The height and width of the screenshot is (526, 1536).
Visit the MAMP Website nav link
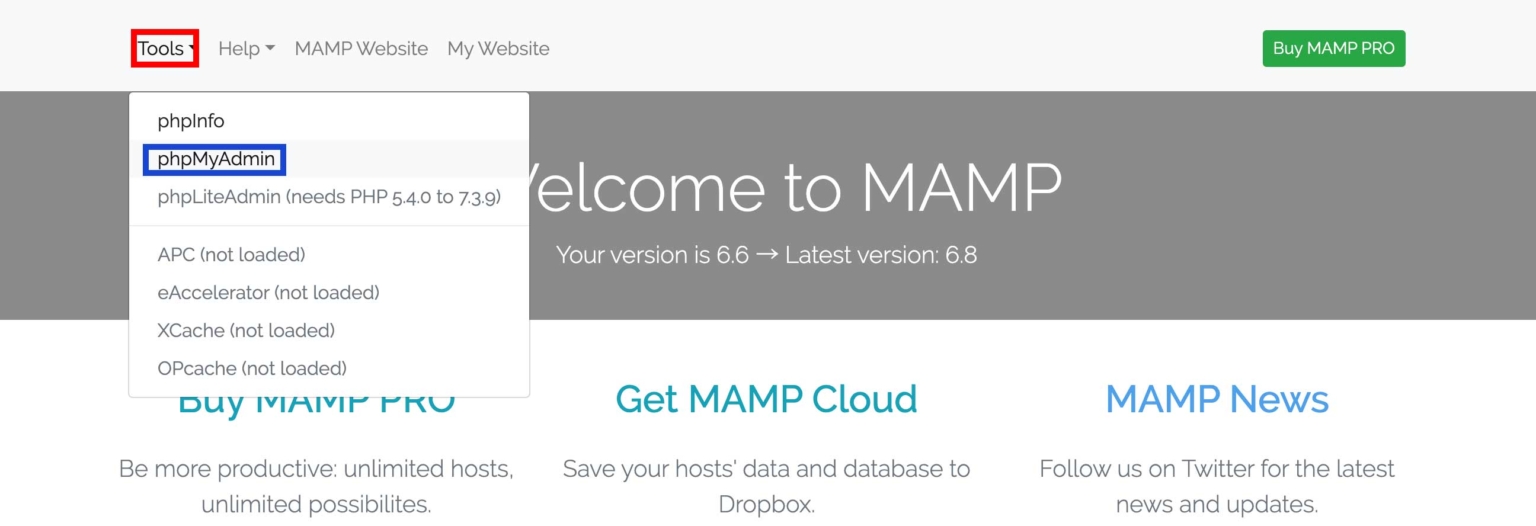tap(361, 48)
